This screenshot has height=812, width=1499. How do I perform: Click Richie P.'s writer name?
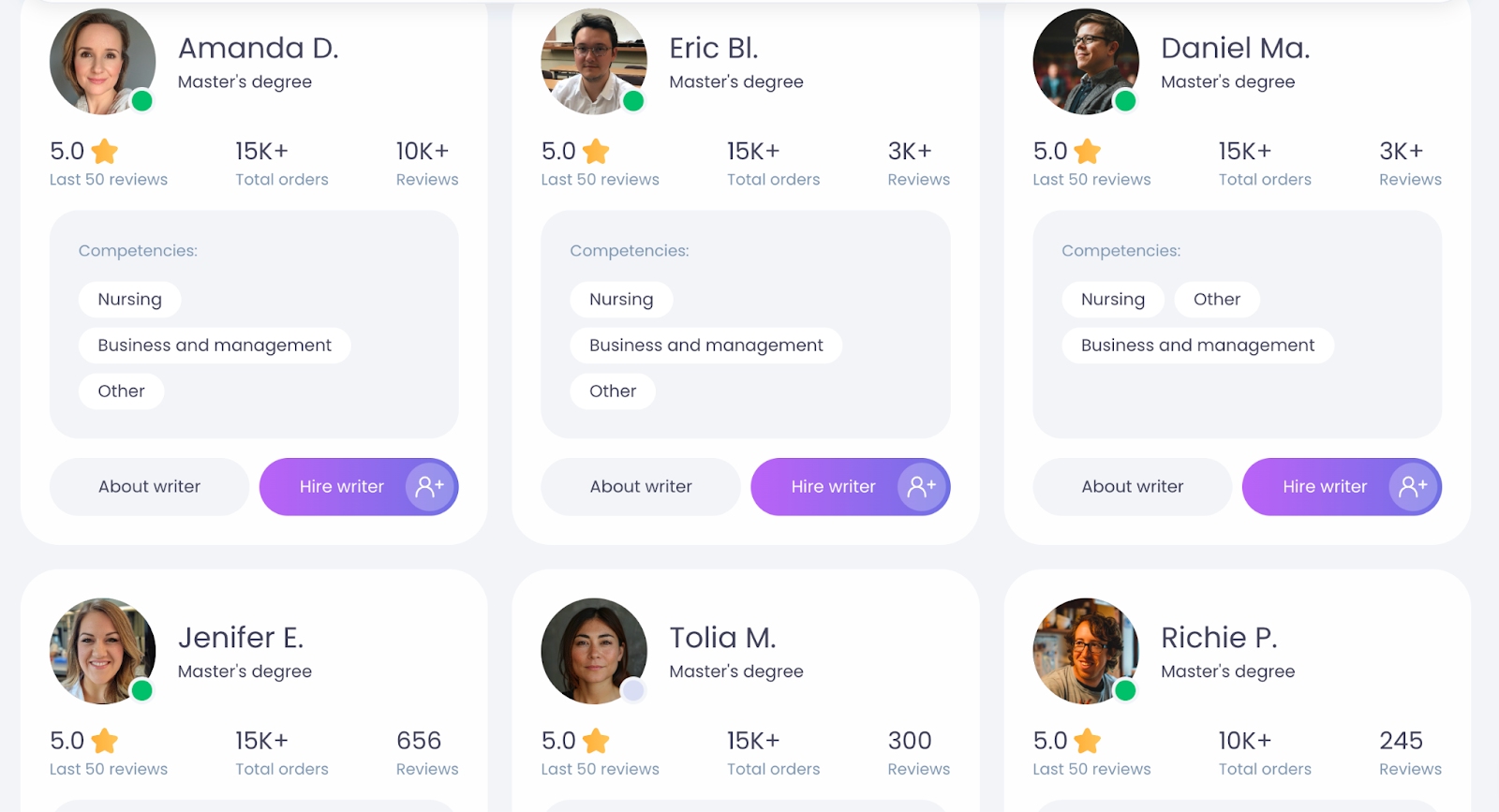point(1218,638)
